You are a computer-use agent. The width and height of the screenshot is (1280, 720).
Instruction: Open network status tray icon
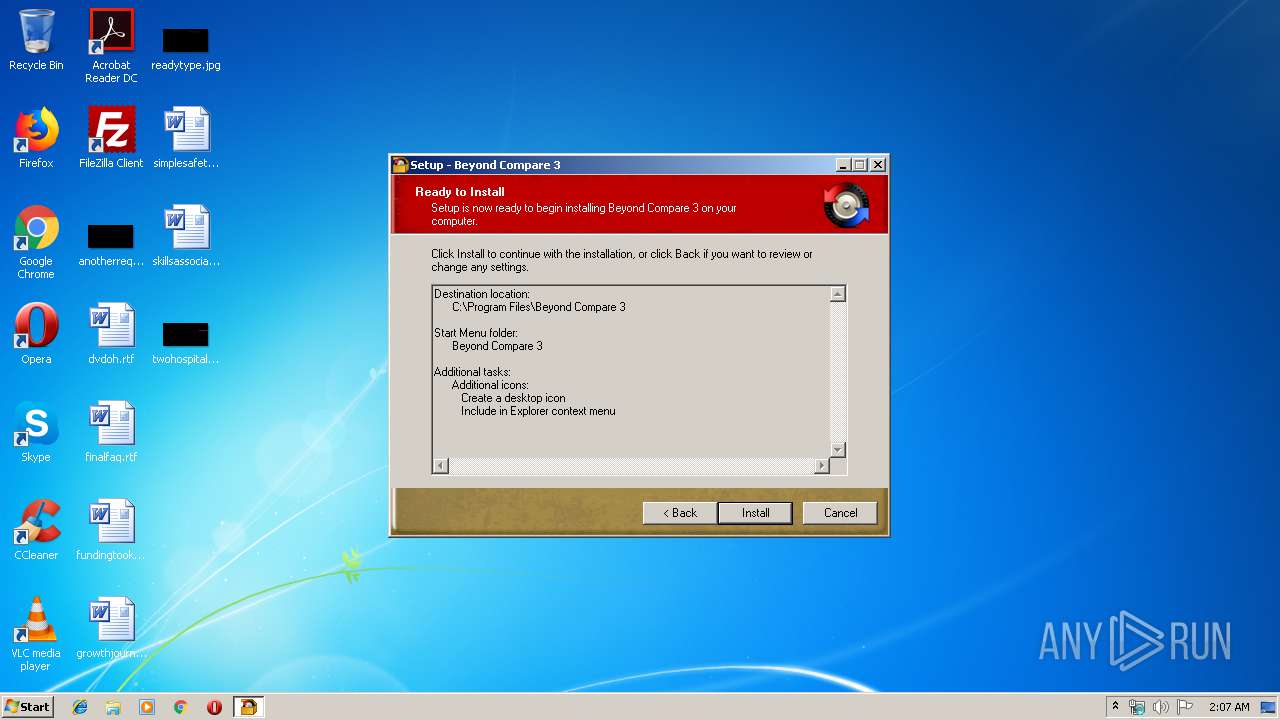[1137, 707]
